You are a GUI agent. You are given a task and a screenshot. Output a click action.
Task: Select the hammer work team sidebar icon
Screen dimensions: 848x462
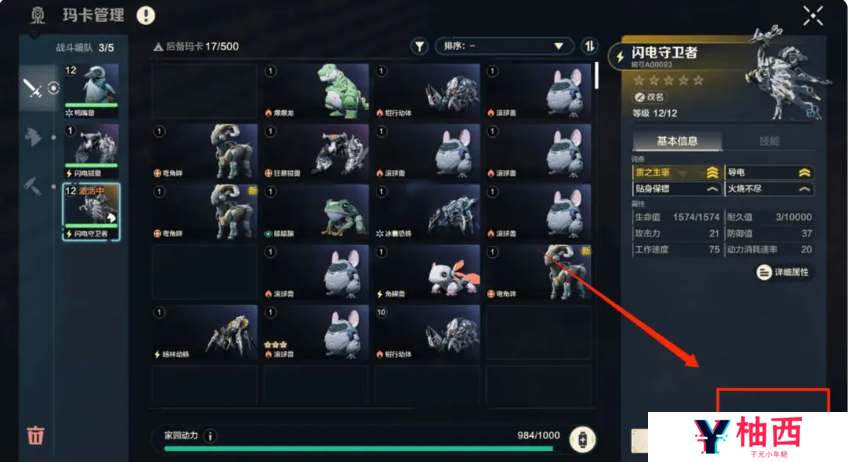[x=32, y=186]
